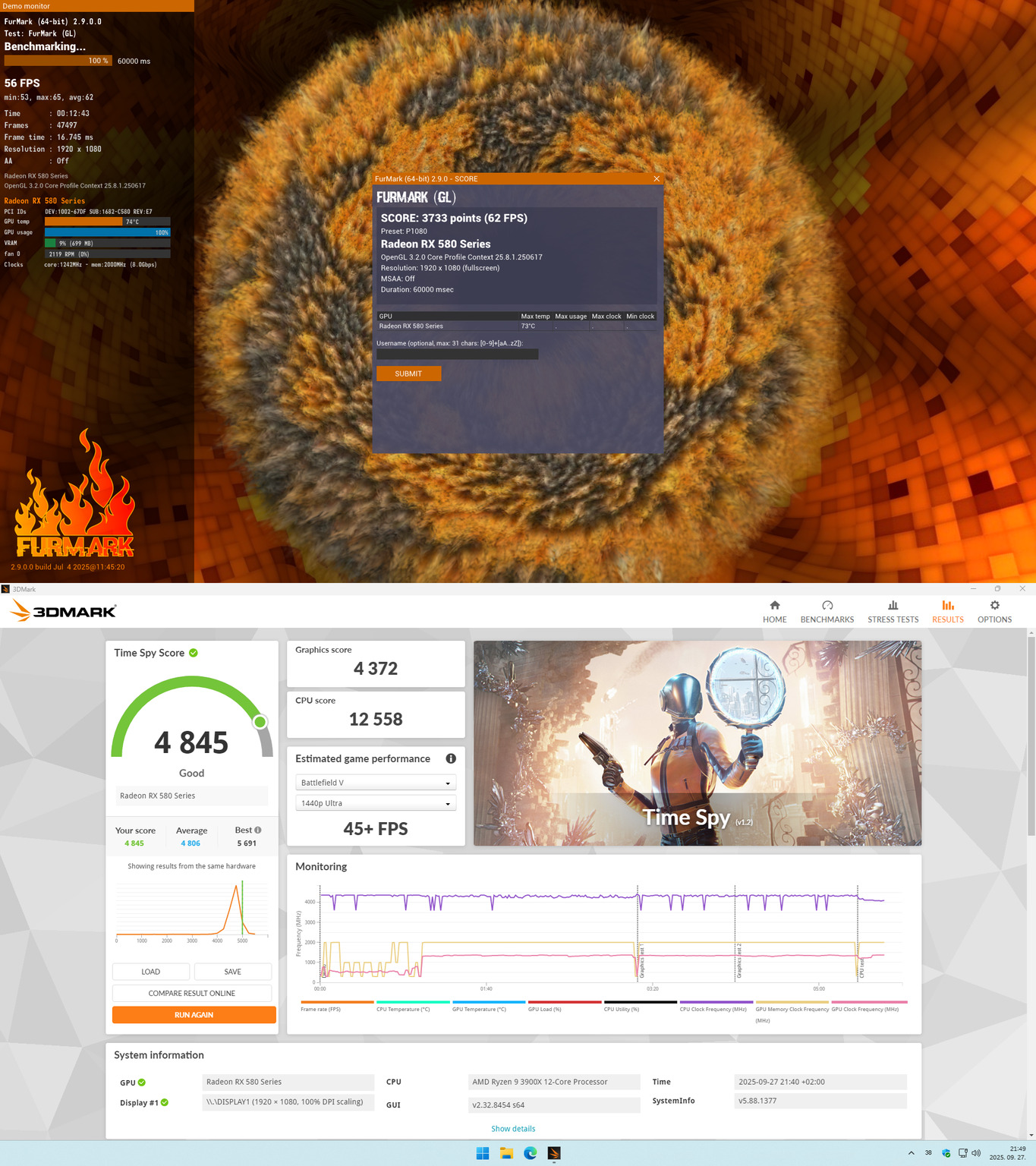Close the FurMark score dialog

click(x=657, y=178)
